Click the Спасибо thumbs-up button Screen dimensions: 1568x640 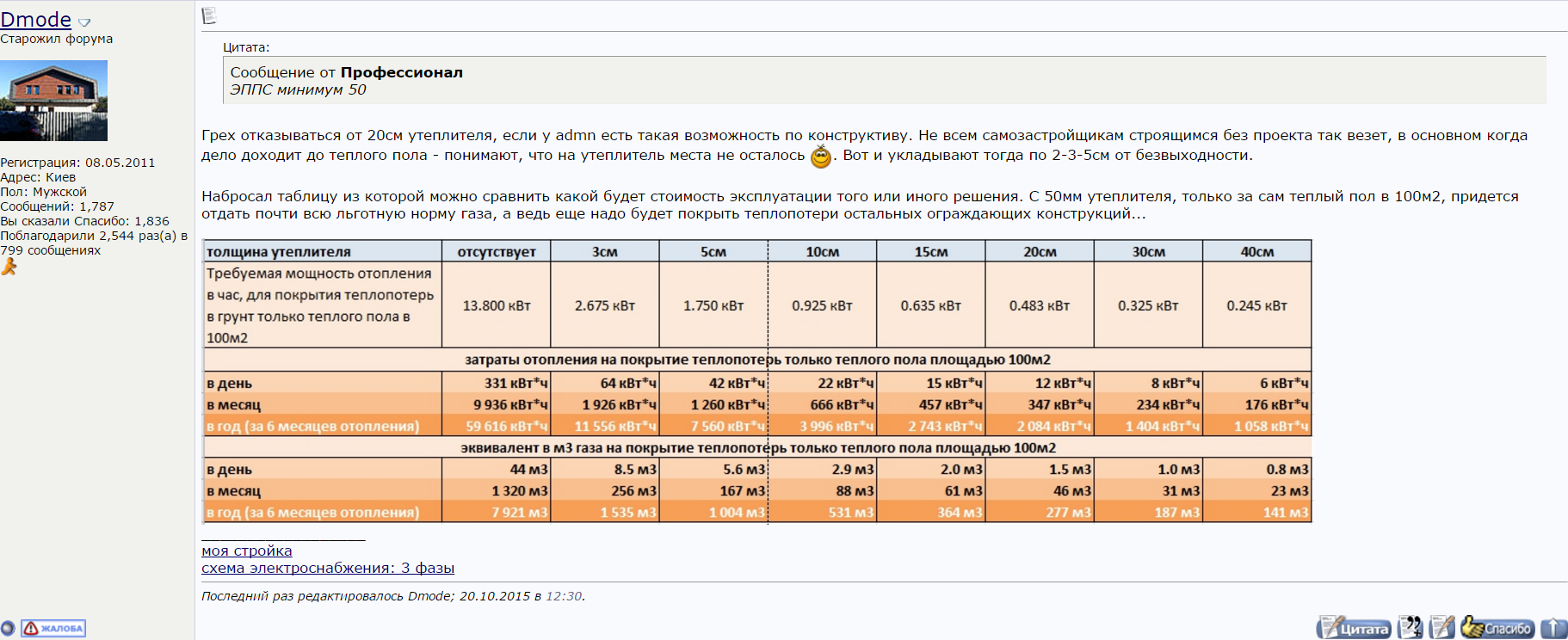[x=1497, y=628]
